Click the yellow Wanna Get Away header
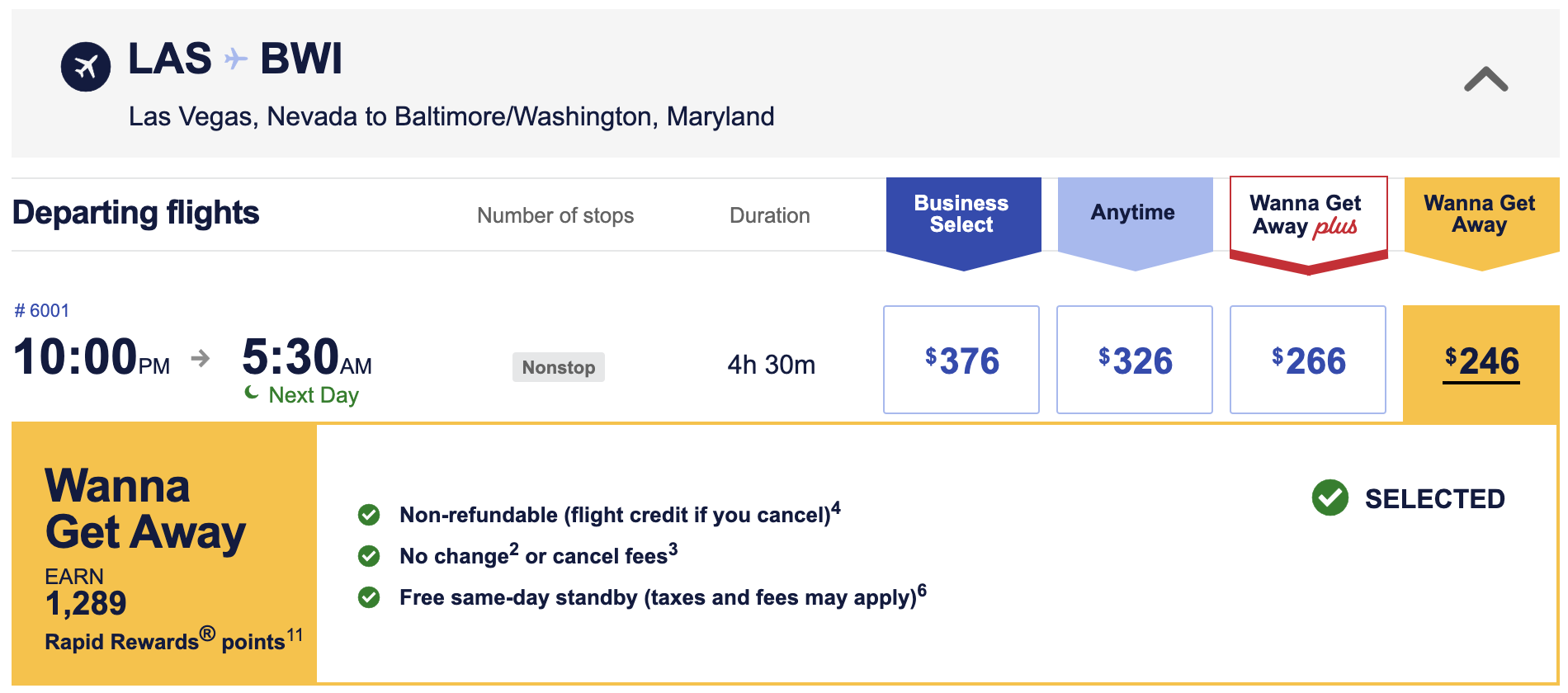Image resolution: width=1568 pixels, height=693 pixels. (1481, 214)
